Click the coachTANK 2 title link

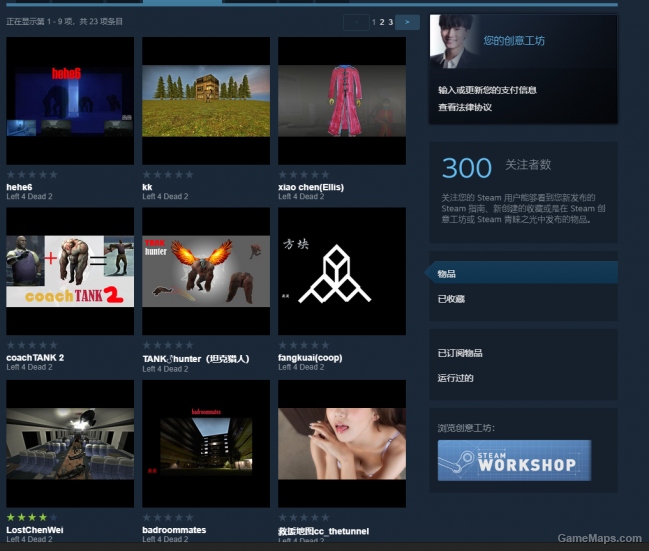coord(35,358)
